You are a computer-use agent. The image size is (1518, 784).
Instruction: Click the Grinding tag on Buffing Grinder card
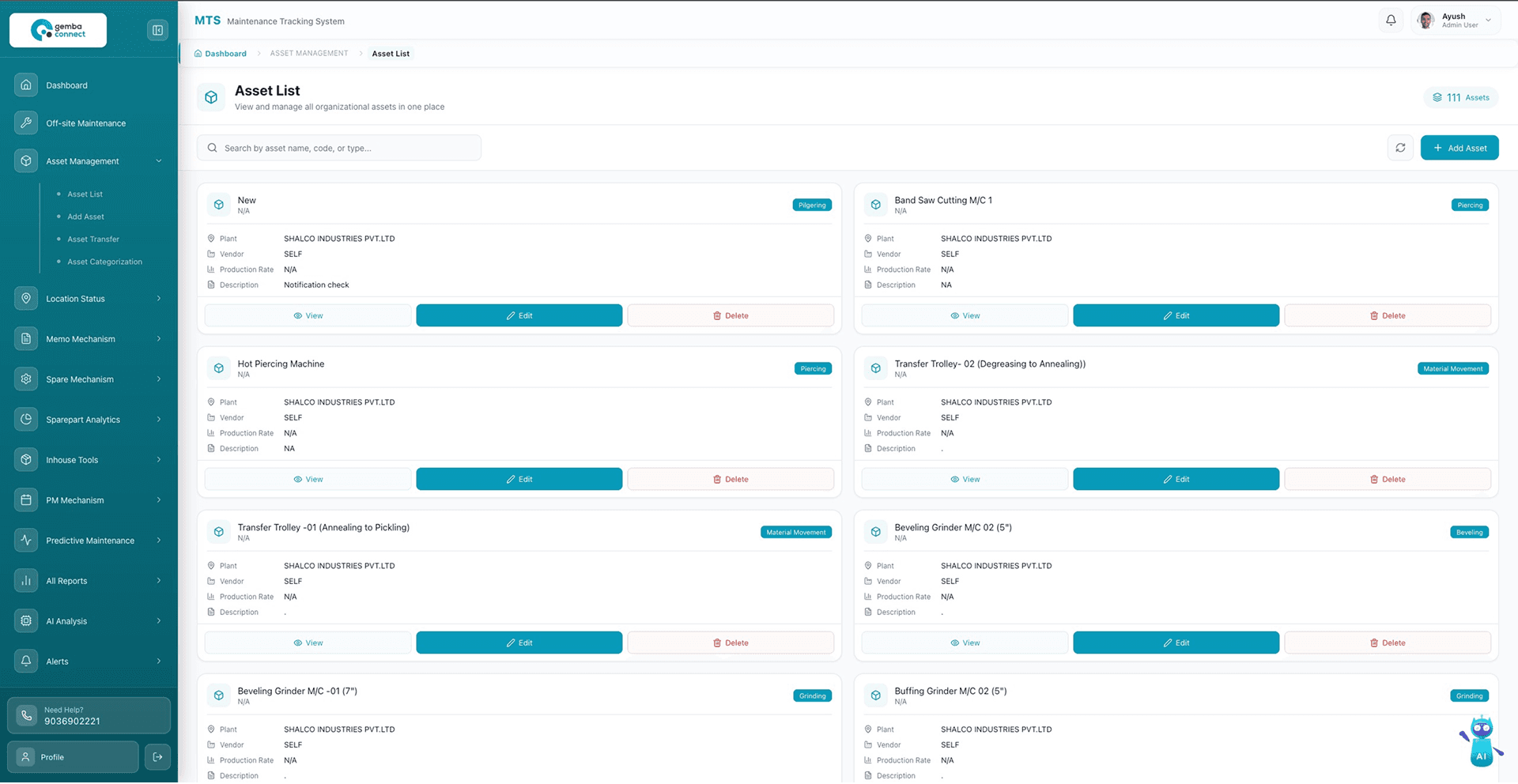coord(1470,696)
